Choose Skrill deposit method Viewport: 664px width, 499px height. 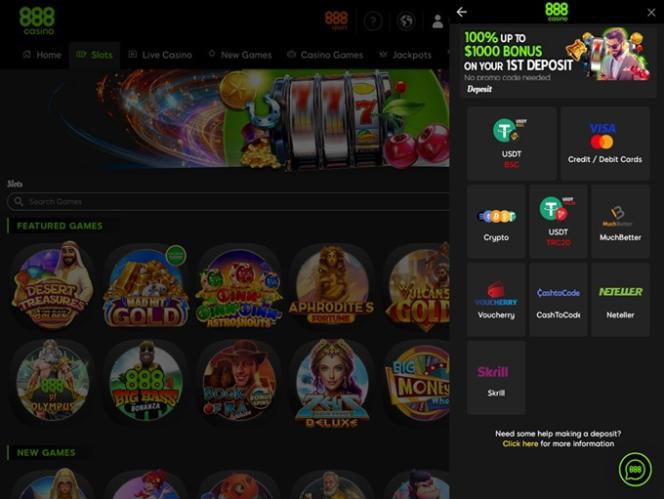point(496,377)
